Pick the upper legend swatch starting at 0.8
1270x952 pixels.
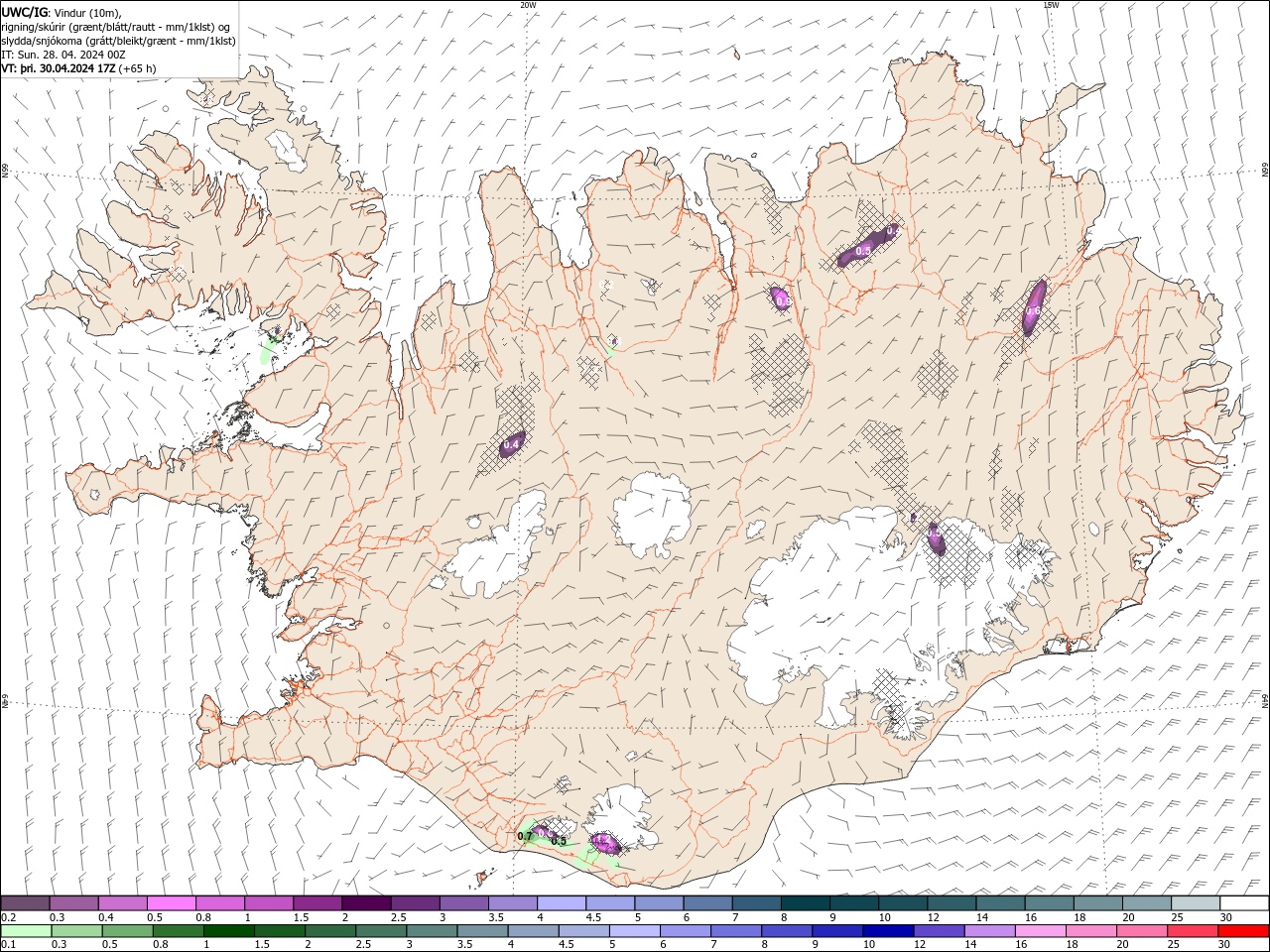pos(219,903)
